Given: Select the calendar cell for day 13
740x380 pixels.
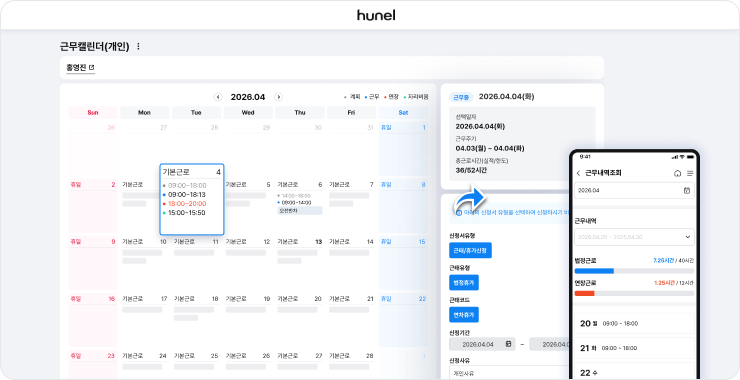Looking at the screenshot, I should point(300,262).
